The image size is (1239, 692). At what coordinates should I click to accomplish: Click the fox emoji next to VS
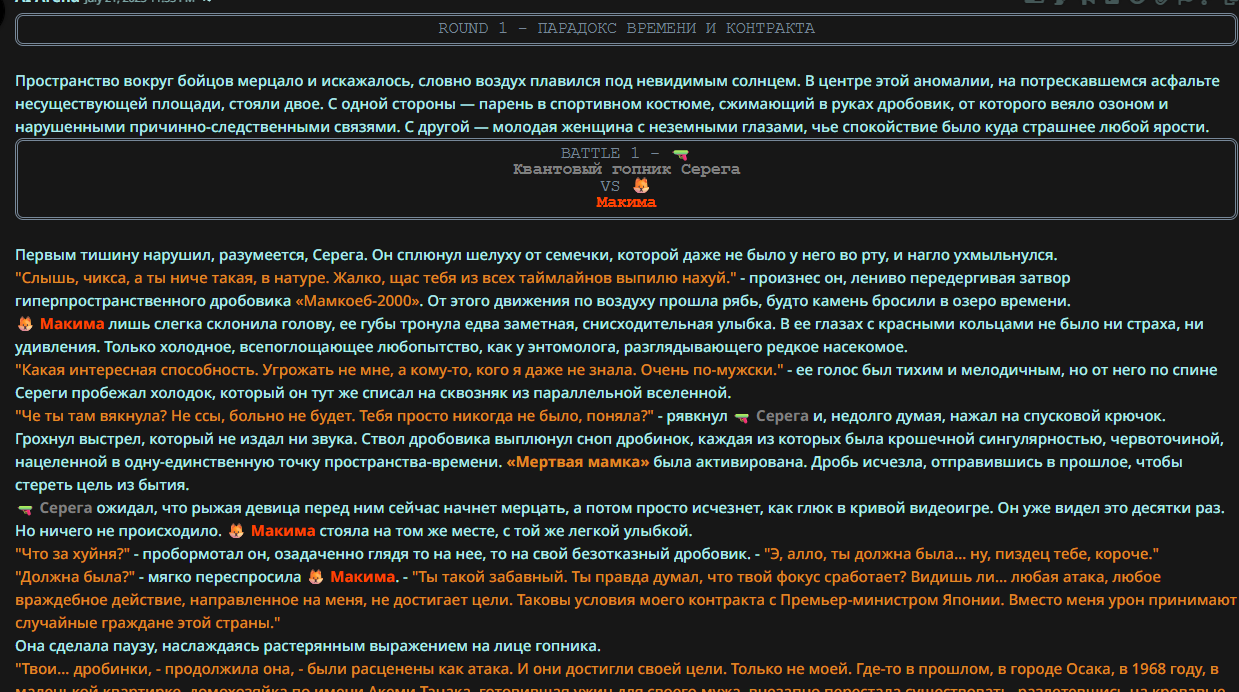click(x=641, y=186)
